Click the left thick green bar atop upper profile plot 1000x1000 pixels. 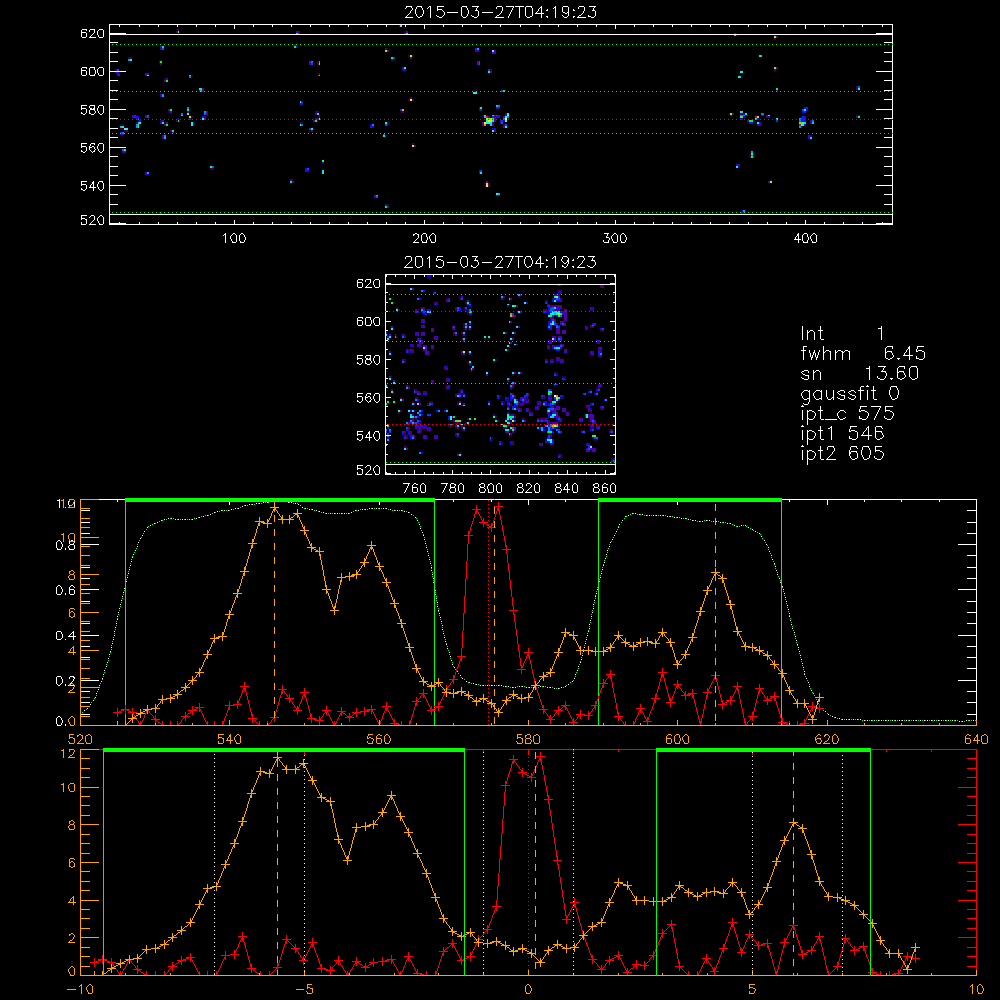(x=280, y=501)
